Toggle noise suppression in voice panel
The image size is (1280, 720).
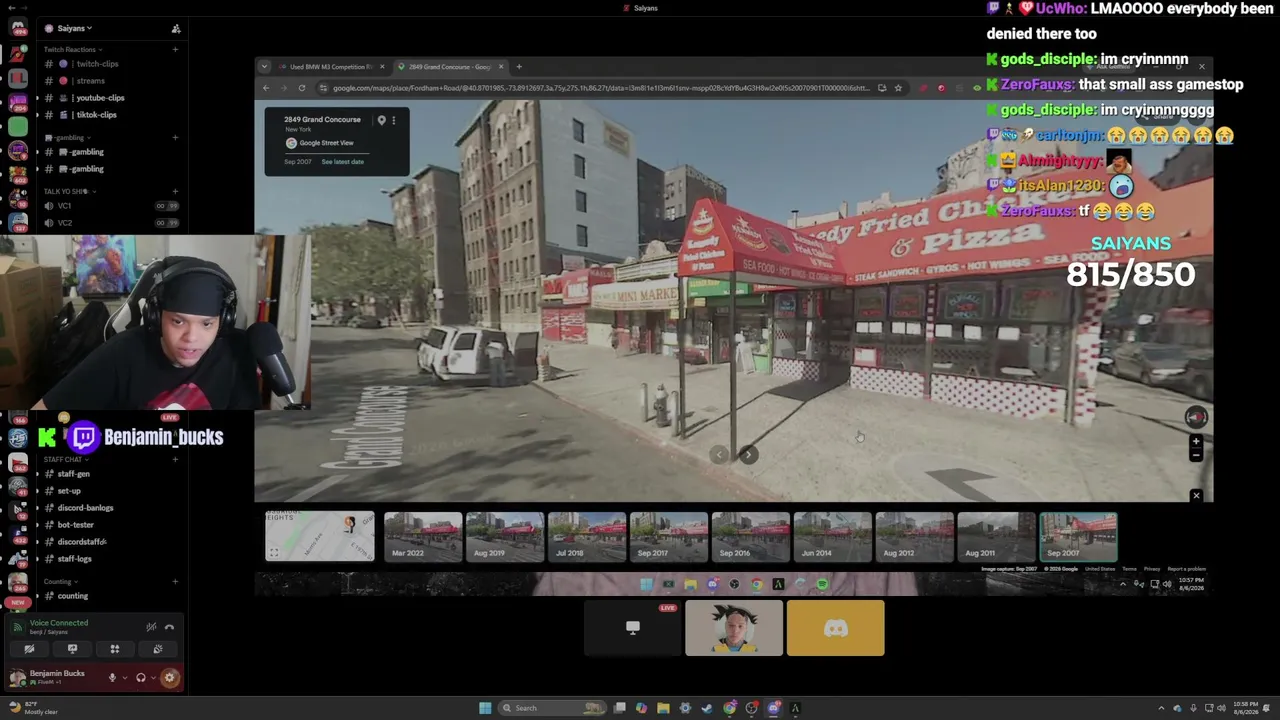pos(151,627)
